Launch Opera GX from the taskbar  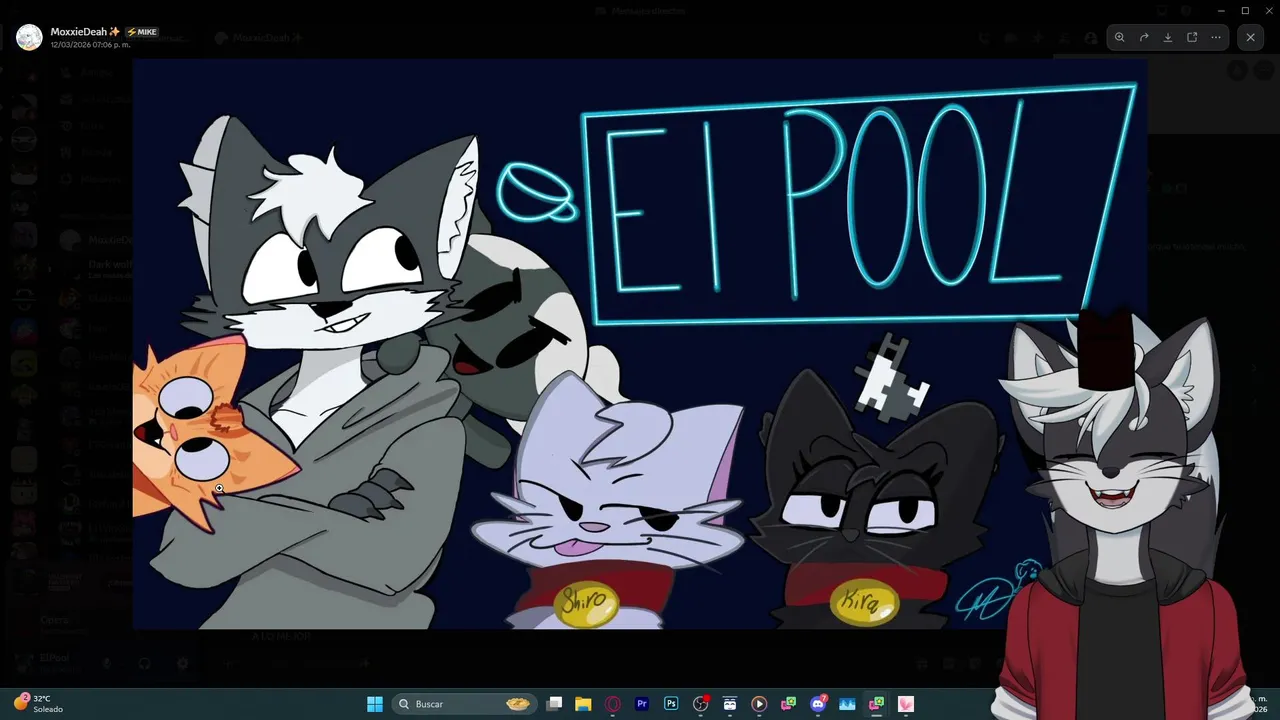(x=613, y=704)
